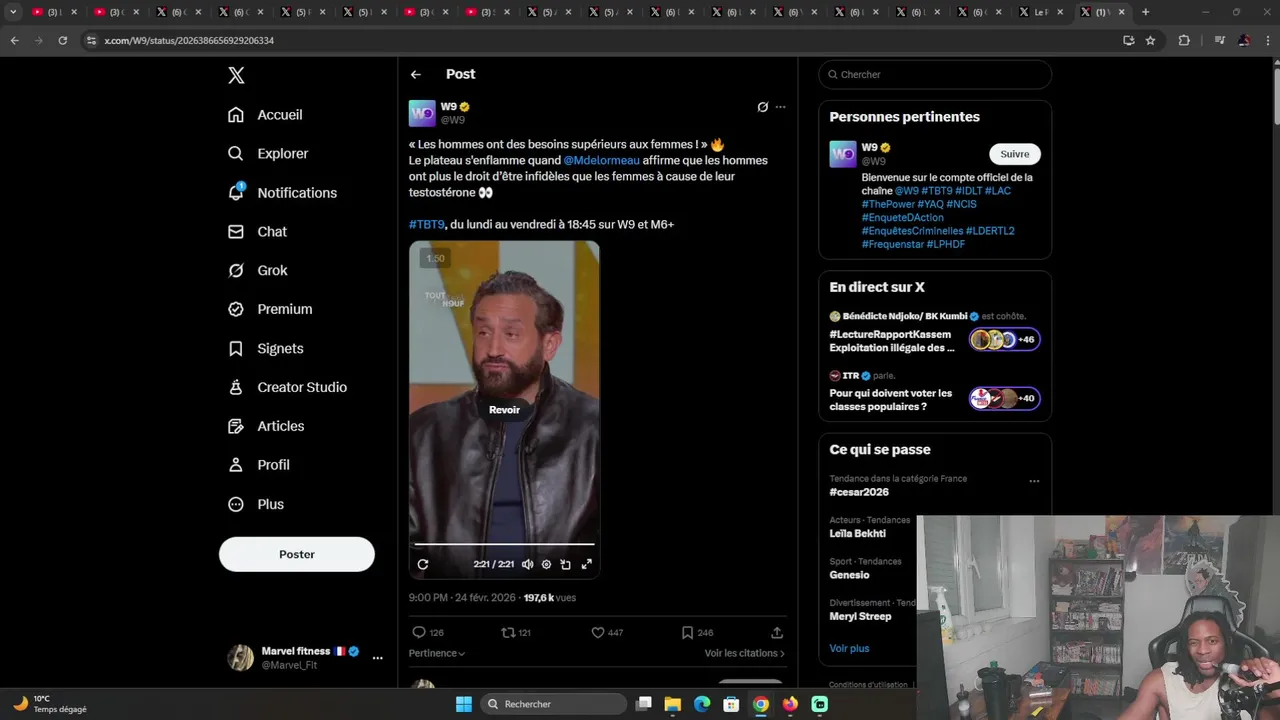Click the video progress bar
Screen dimensions: 1280x720
pyautogui.click(x=504, y=545)
